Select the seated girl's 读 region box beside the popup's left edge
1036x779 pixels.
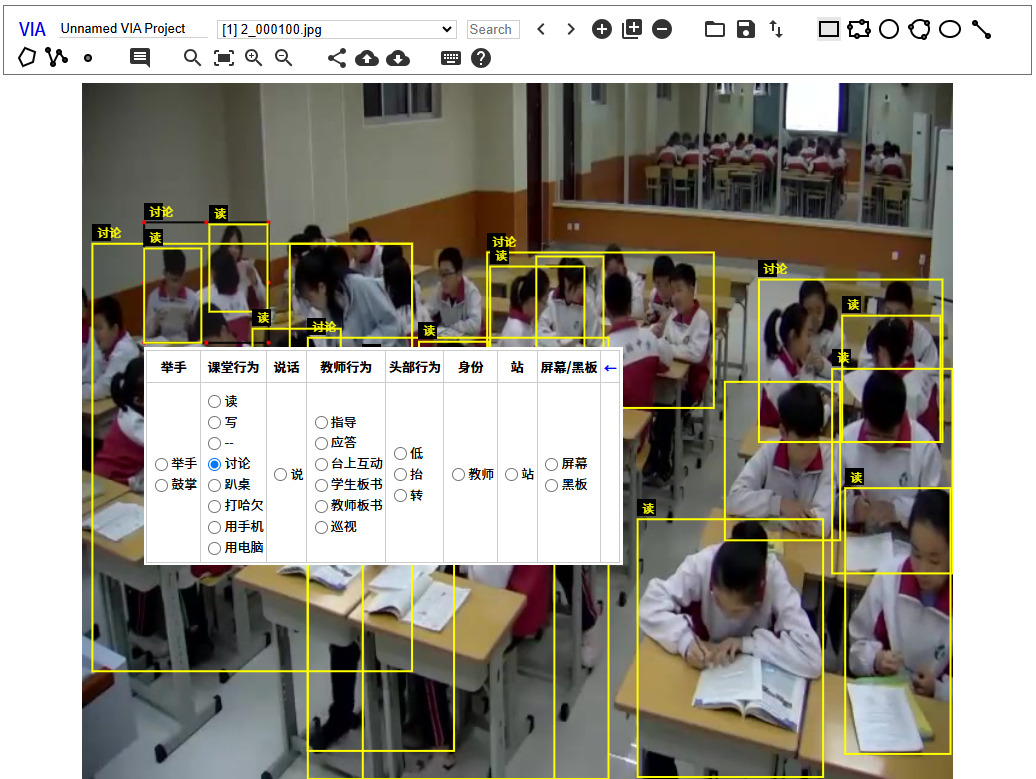coord(172,295)
